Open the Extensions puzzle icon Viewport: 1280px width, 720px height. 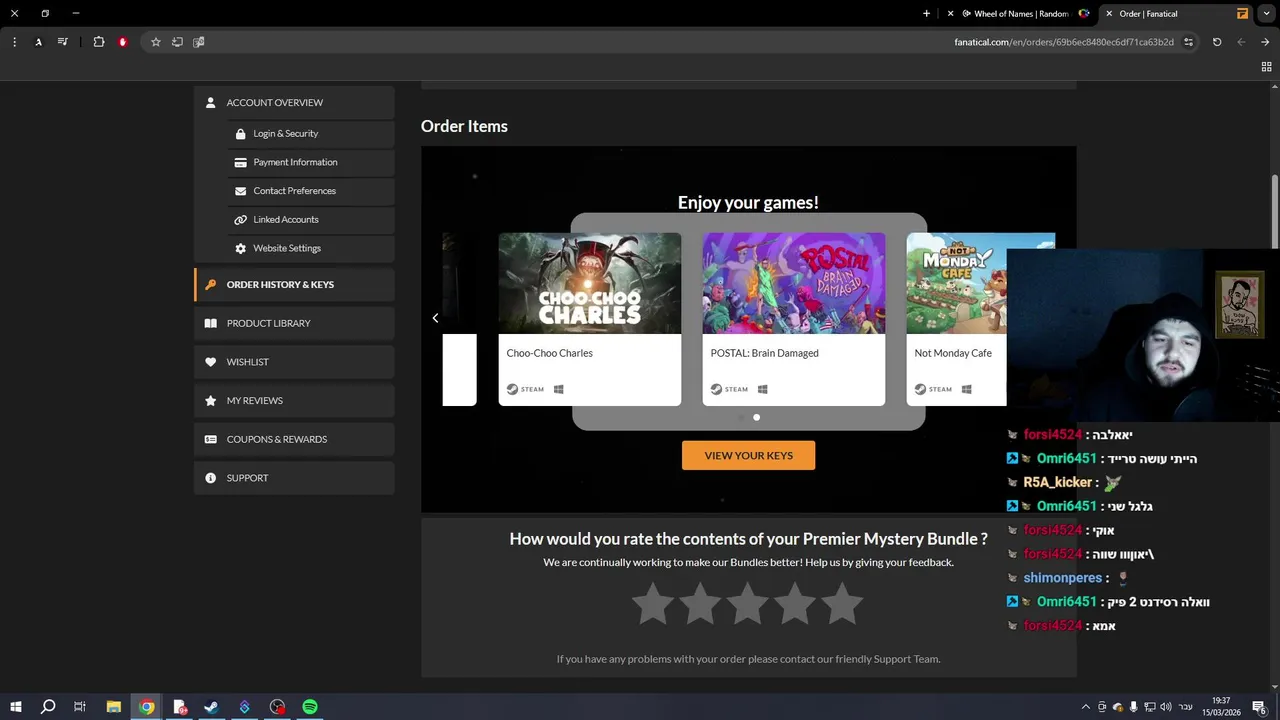tap(99, 42)
